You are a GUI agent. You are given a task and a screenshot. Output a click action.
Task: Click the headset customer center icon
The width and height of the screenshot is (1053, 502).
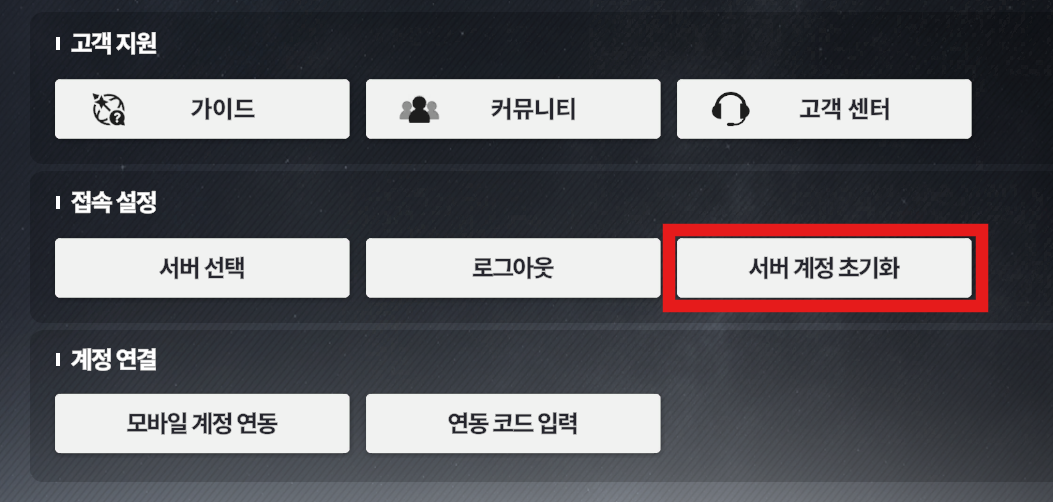pyautogui.click(x=730, y=109)
